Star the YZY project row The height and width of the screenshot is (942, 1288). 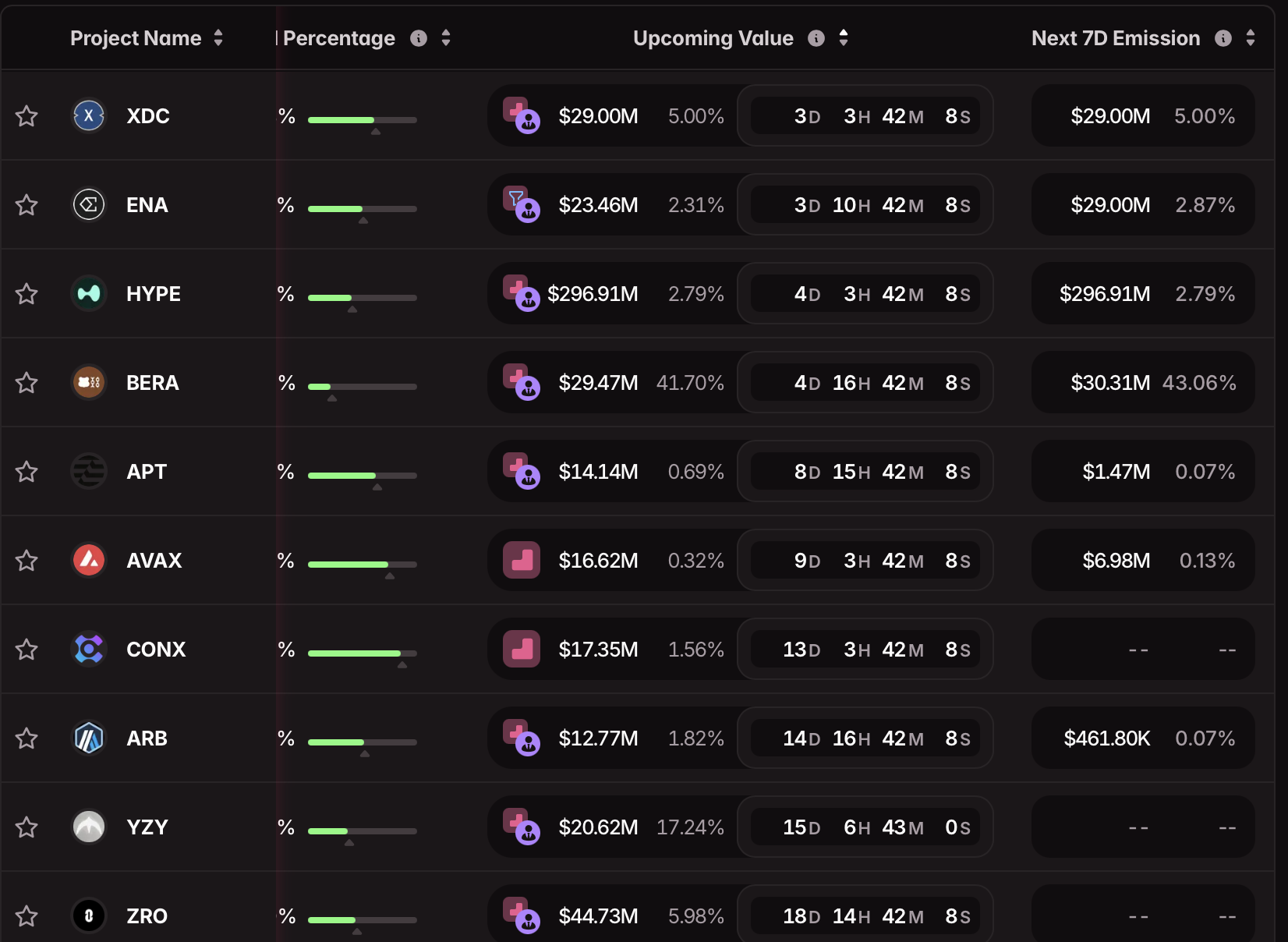(x=27, y=827)
